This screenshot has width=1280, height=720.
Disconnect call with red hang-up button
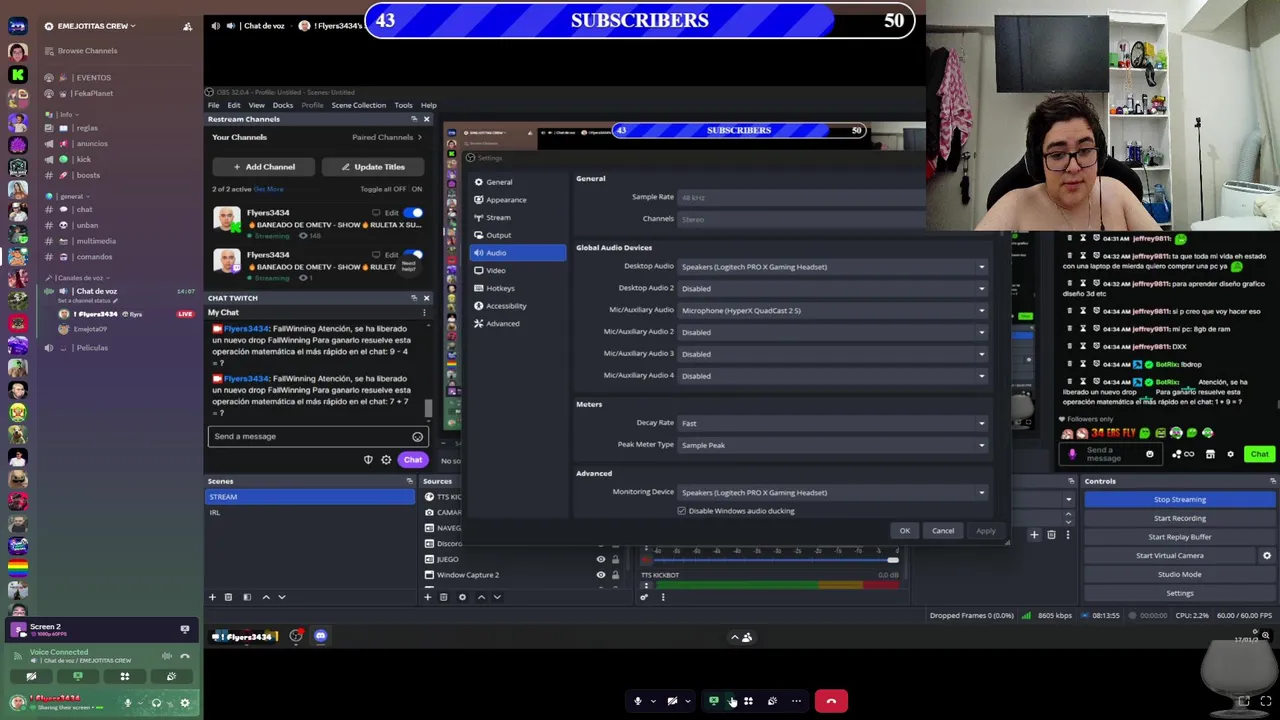tap(831, 701)
